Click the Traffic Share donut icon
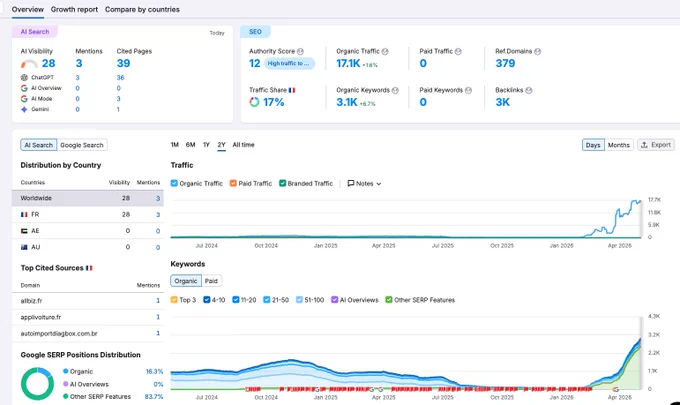 click(x=254, y=102)
